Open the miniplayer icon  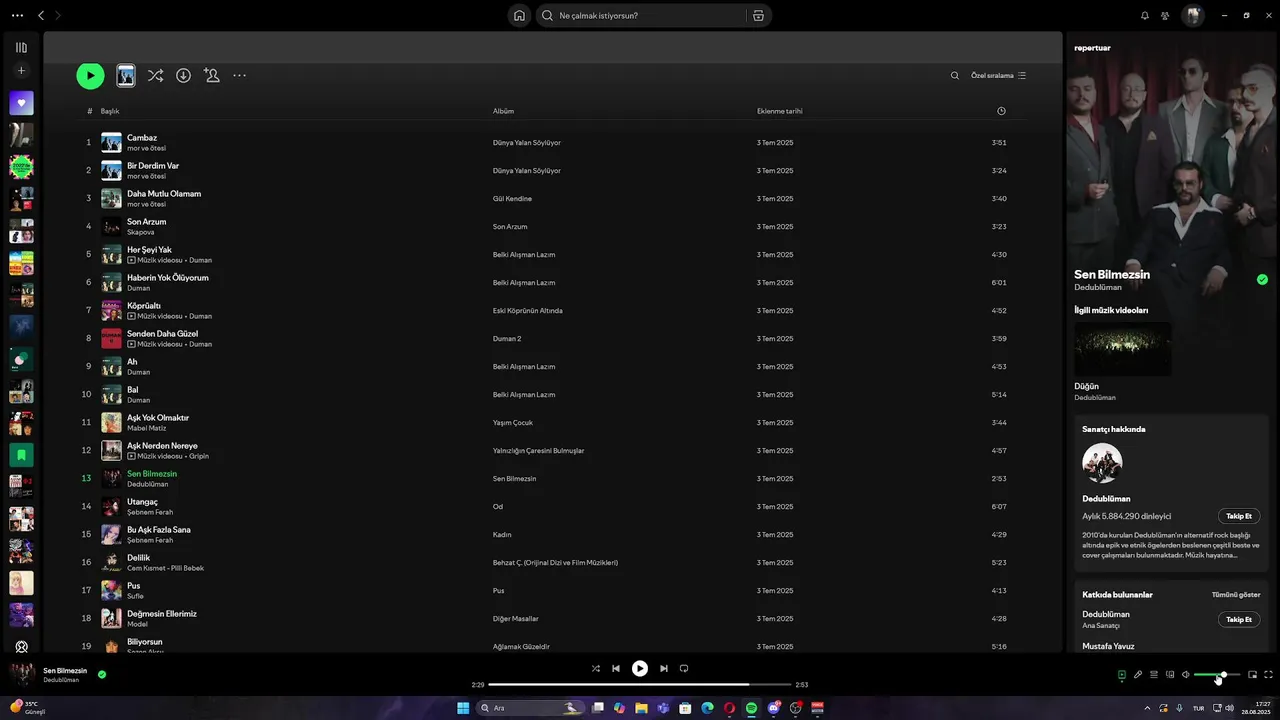[1252, 675]
